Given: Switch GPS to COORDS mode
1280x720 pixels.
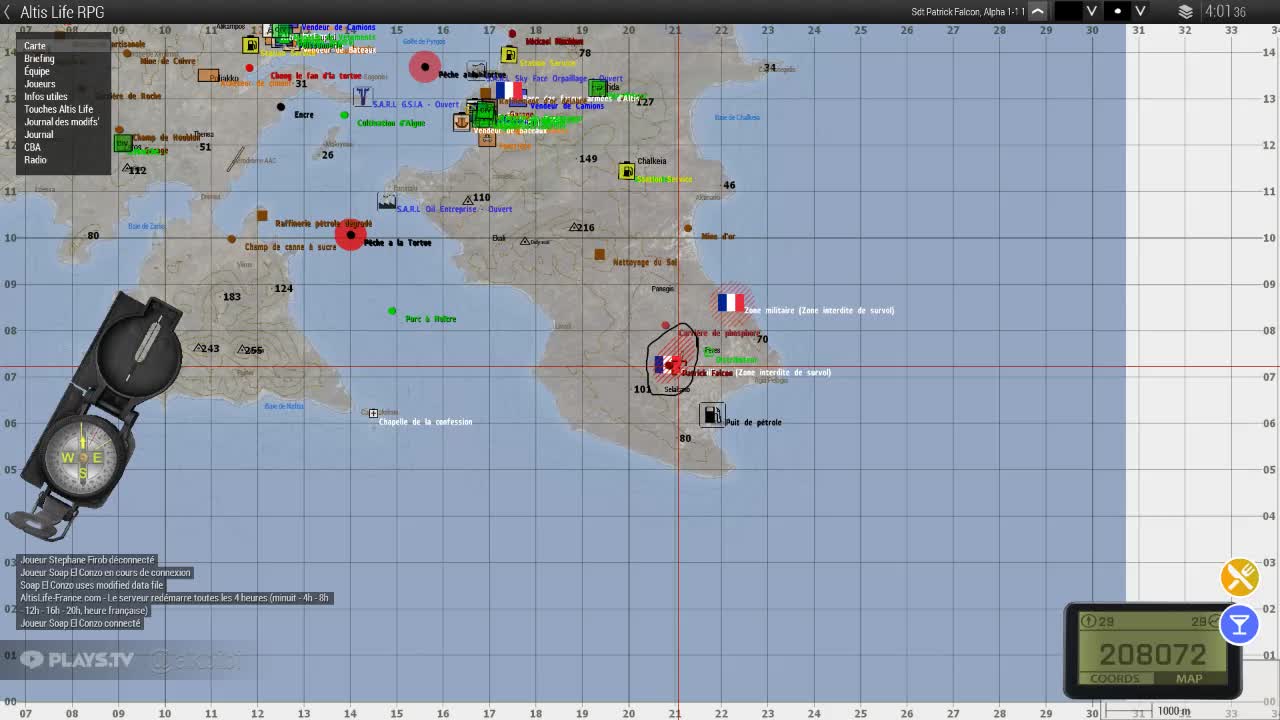Looking at the screenshot, I should 1115,679.
